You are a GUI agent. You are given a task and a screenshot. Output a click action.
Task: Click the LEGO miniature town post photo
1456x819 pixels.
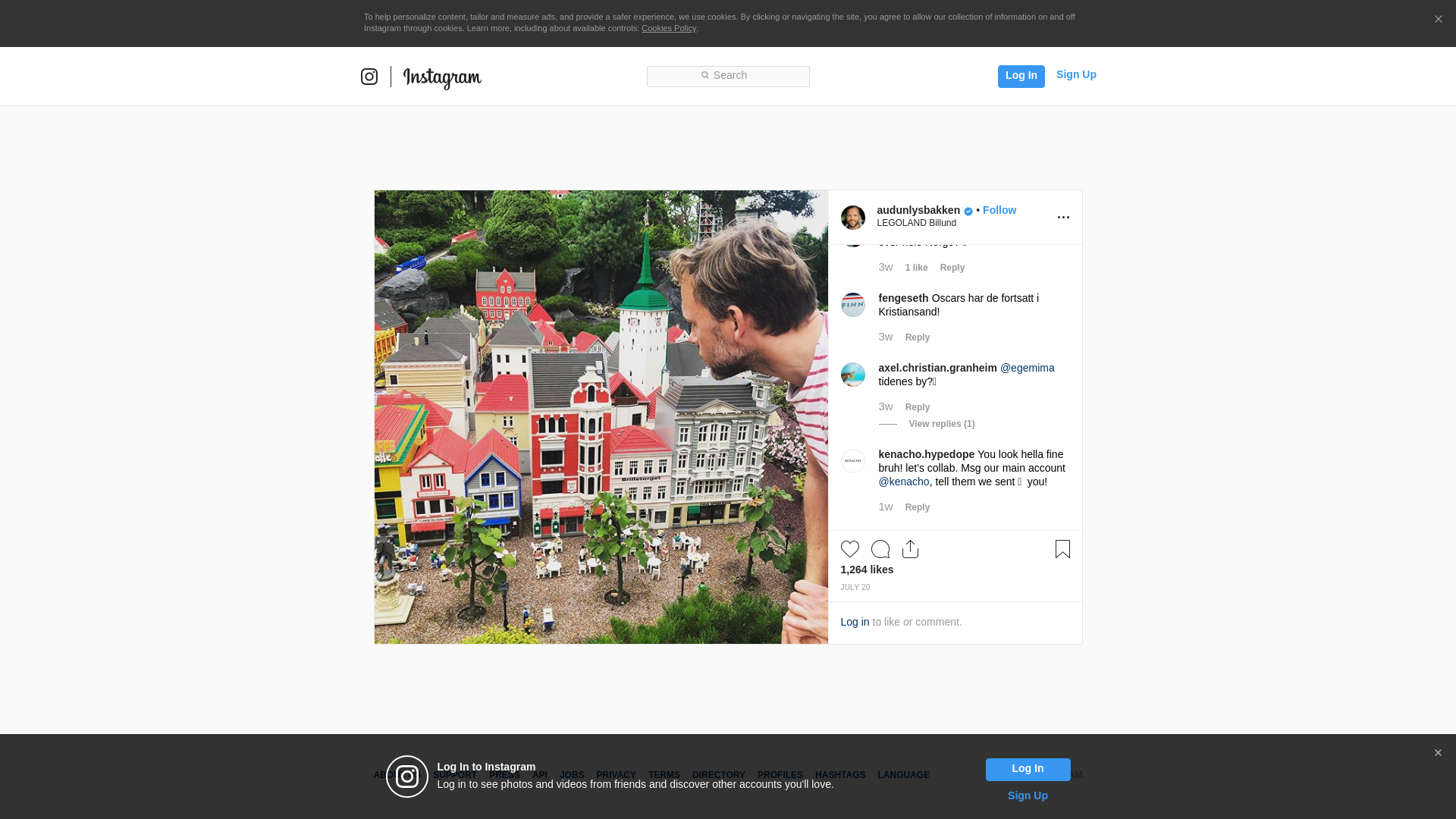(601, 417)
